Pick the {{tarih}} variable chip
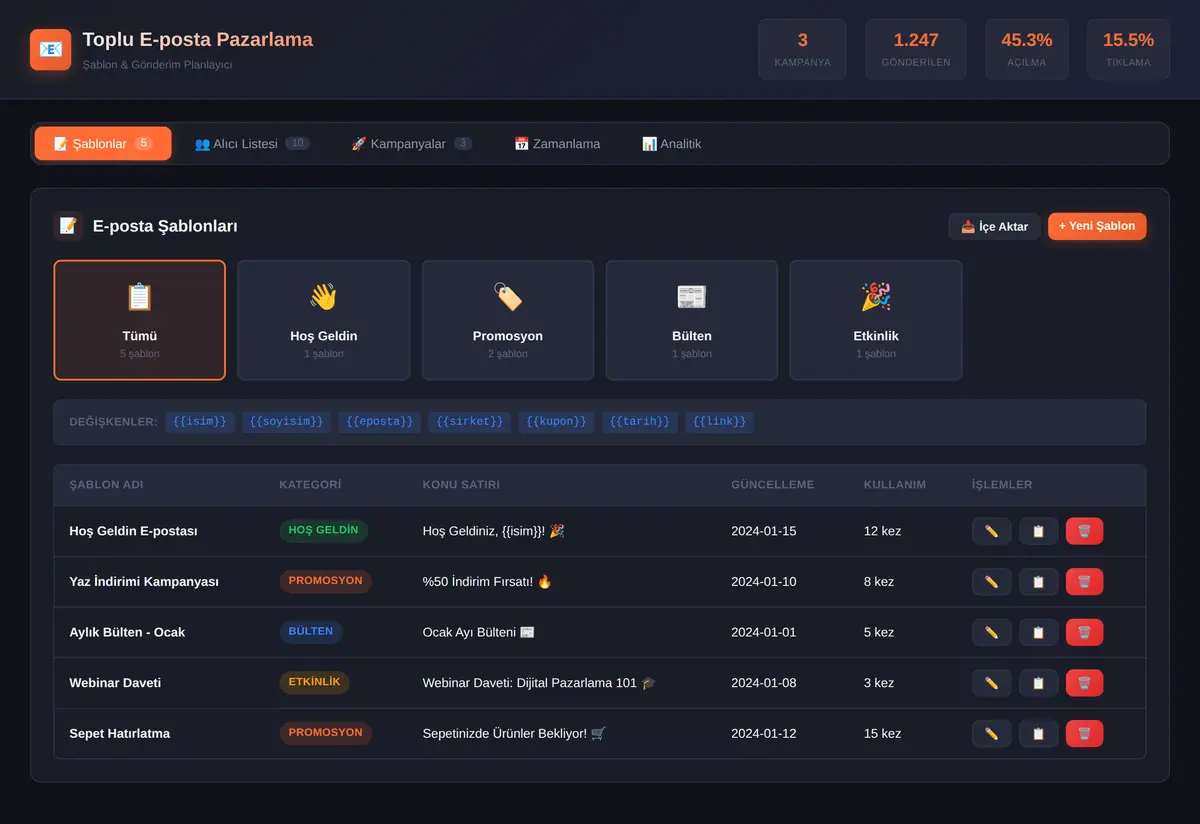Image resolution: width=1200 pixels, height=824 pixels. (x=640, y=422)
